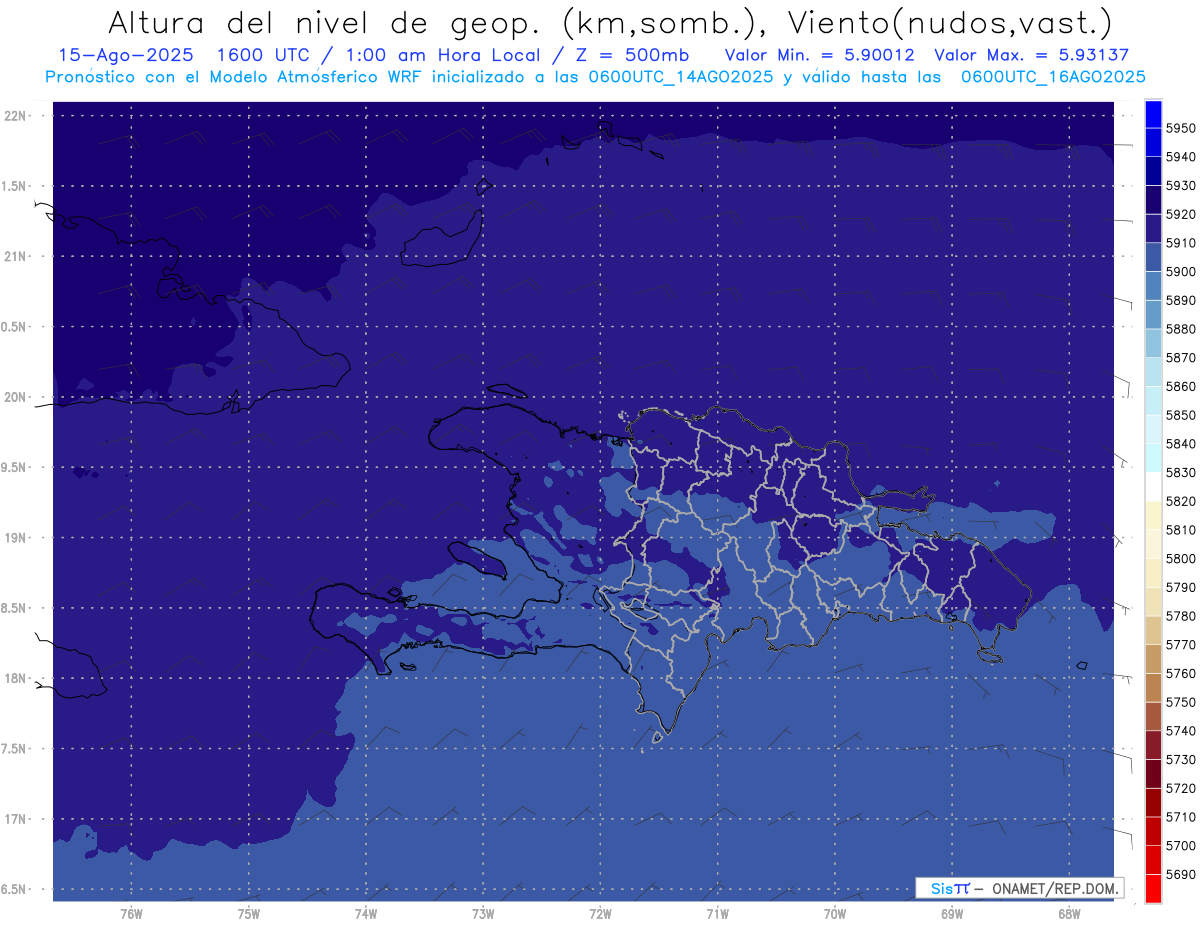Image resolution: width=1200 pixels, height=927 pixels.
Task: Click the "Valor Min. = 5.90012" readout
Action: click(x=819, y=55)
